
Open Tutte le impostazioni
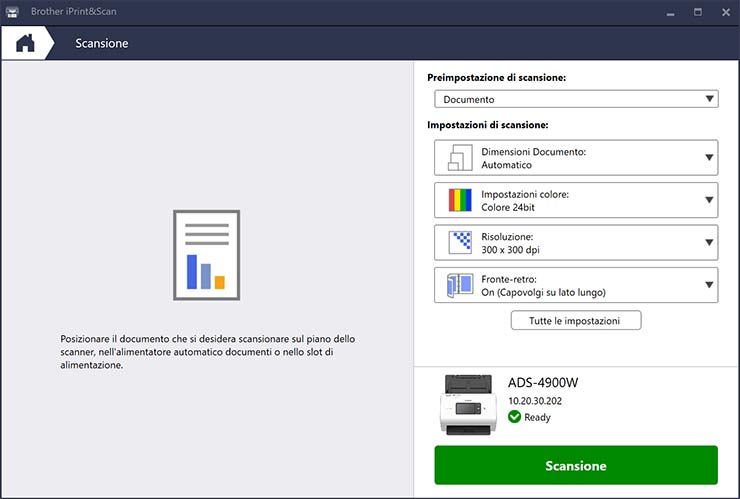(x=576, y=321)
